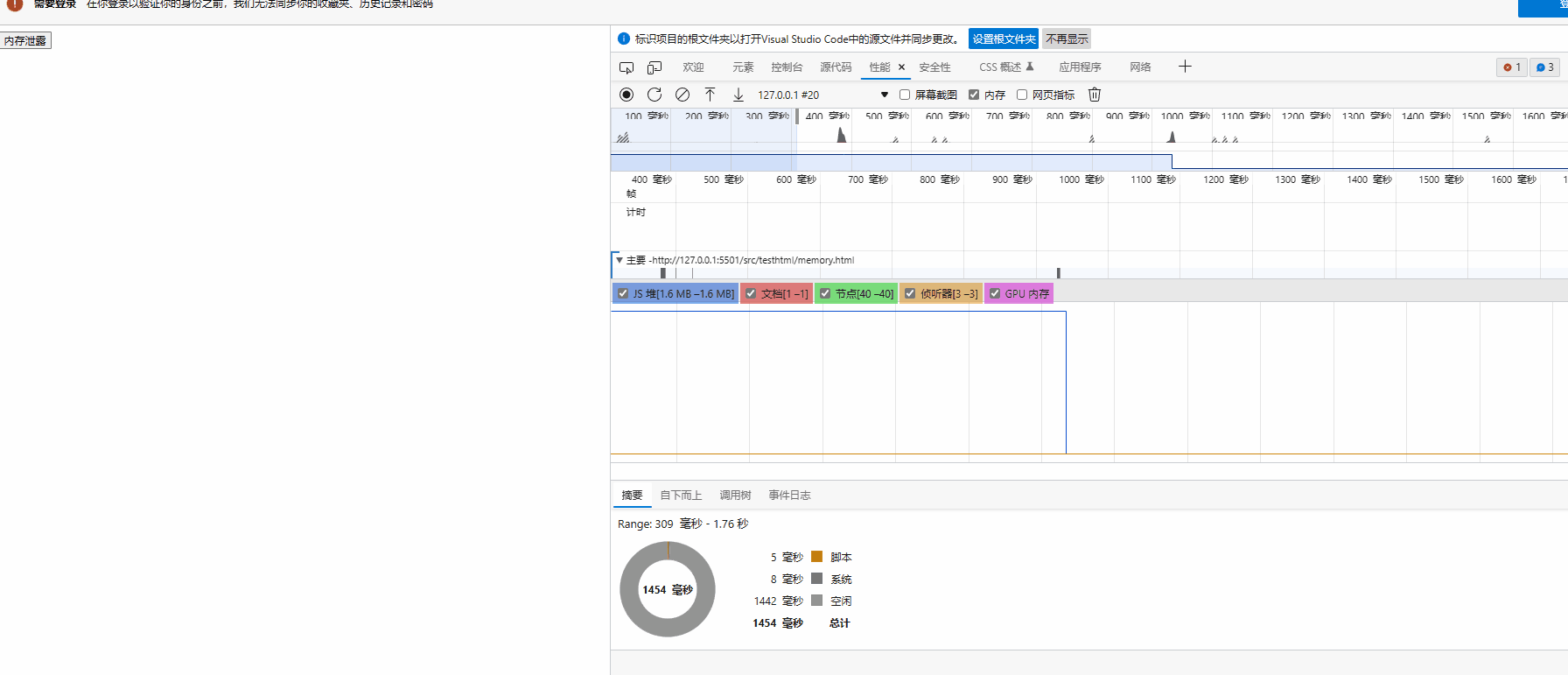Switch to the 网络 tab

[1140, 67]
